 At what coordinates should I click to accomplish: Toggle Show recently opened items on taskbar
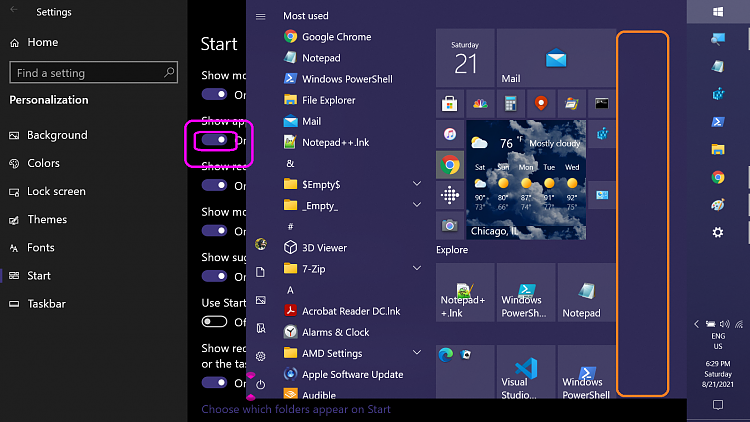point(214,382)
